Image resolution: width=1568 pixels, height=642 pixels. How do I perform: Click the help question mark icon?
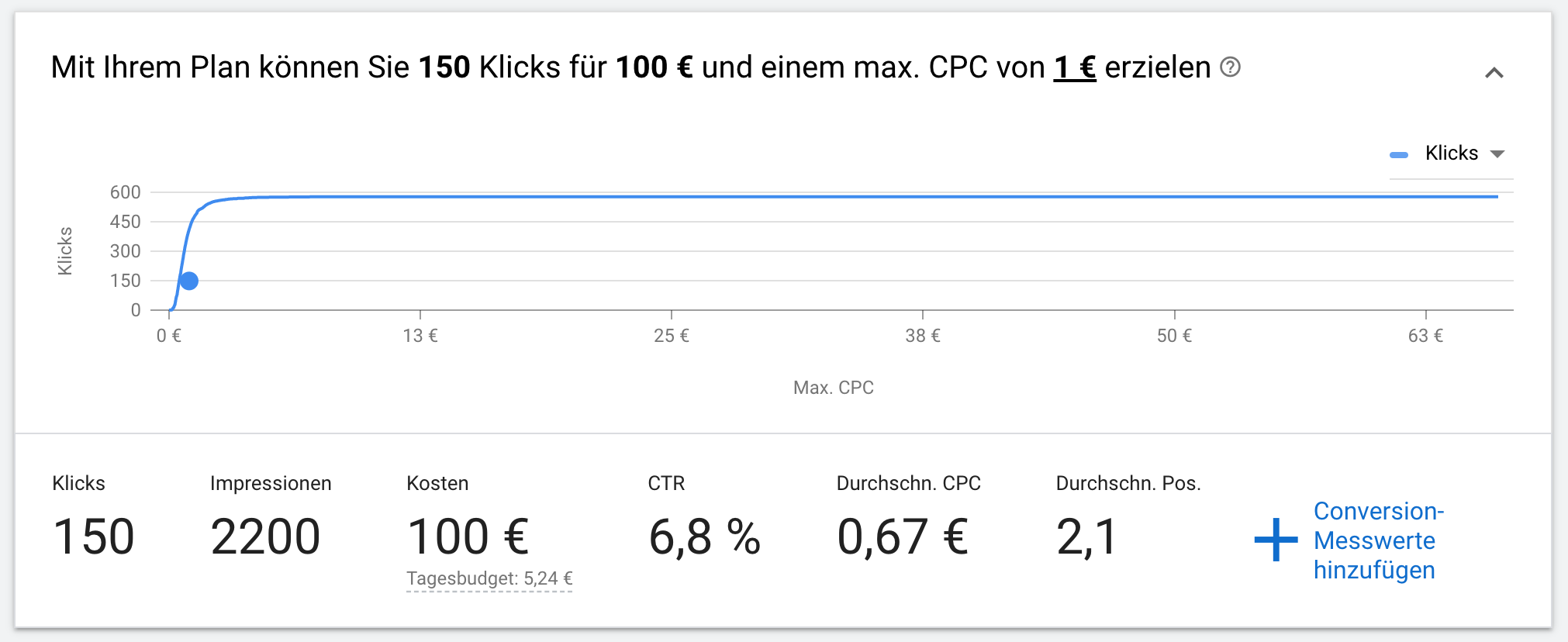[x=1230, y=67]
